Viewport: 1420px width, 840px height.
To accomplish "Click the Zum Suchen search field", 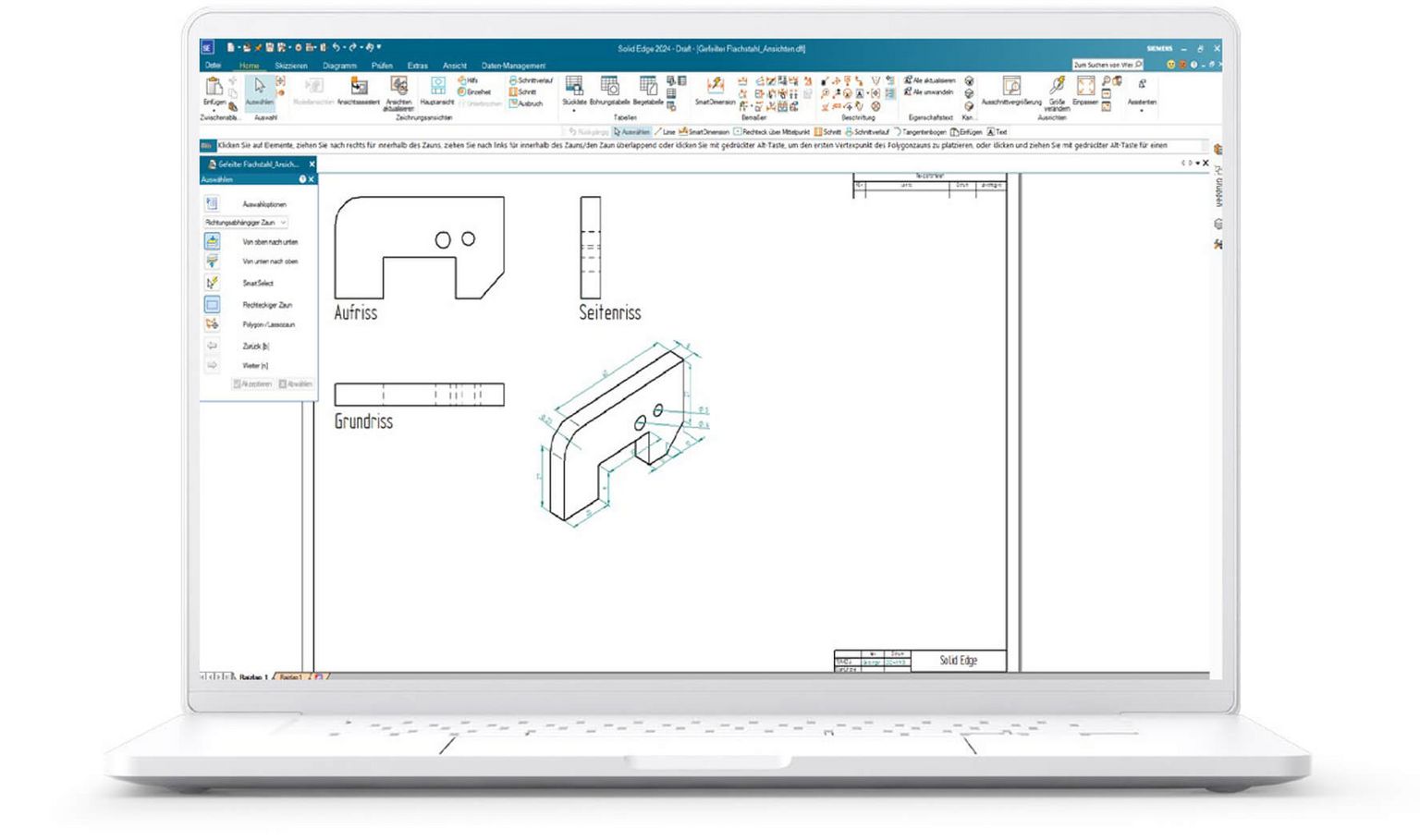I will [x=1104, y=65].
